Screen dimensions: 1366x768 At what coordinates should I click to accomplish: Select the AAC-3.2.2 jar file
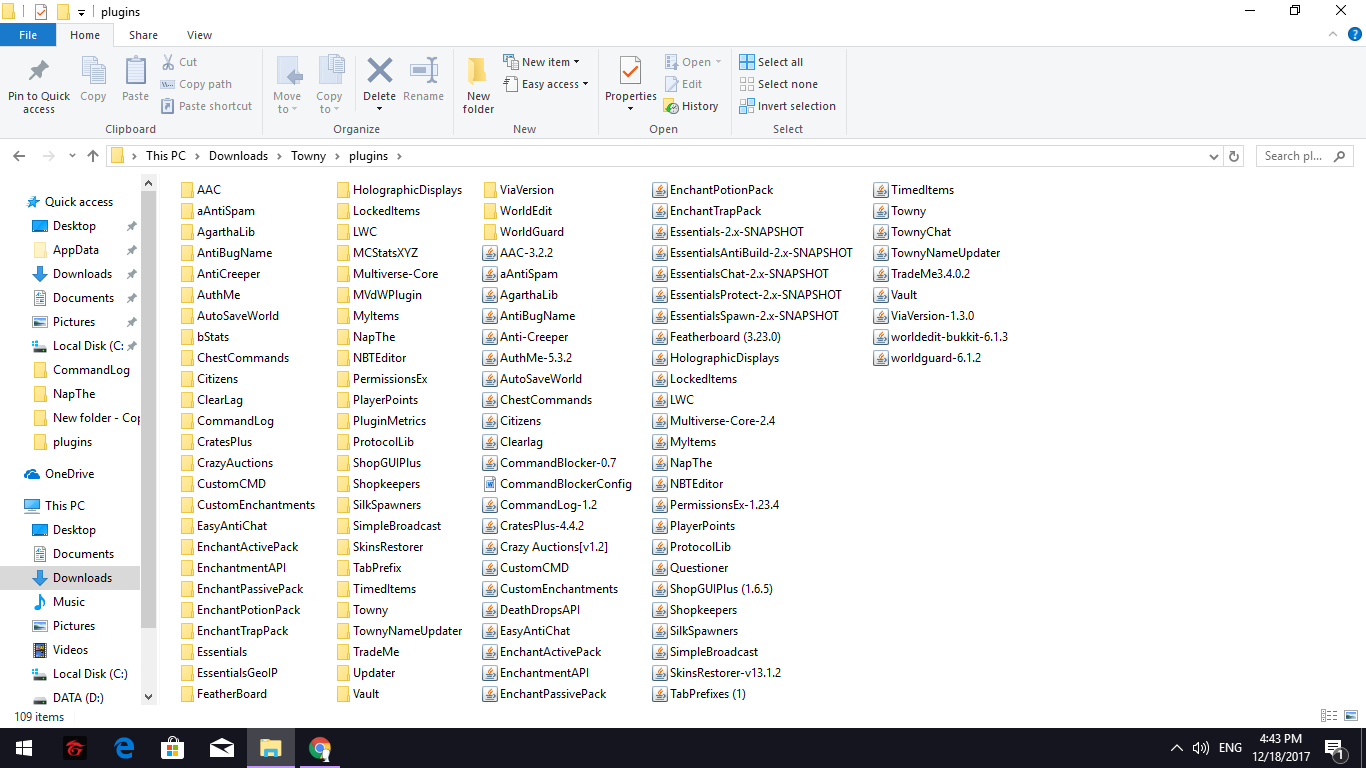click(518, 253)
